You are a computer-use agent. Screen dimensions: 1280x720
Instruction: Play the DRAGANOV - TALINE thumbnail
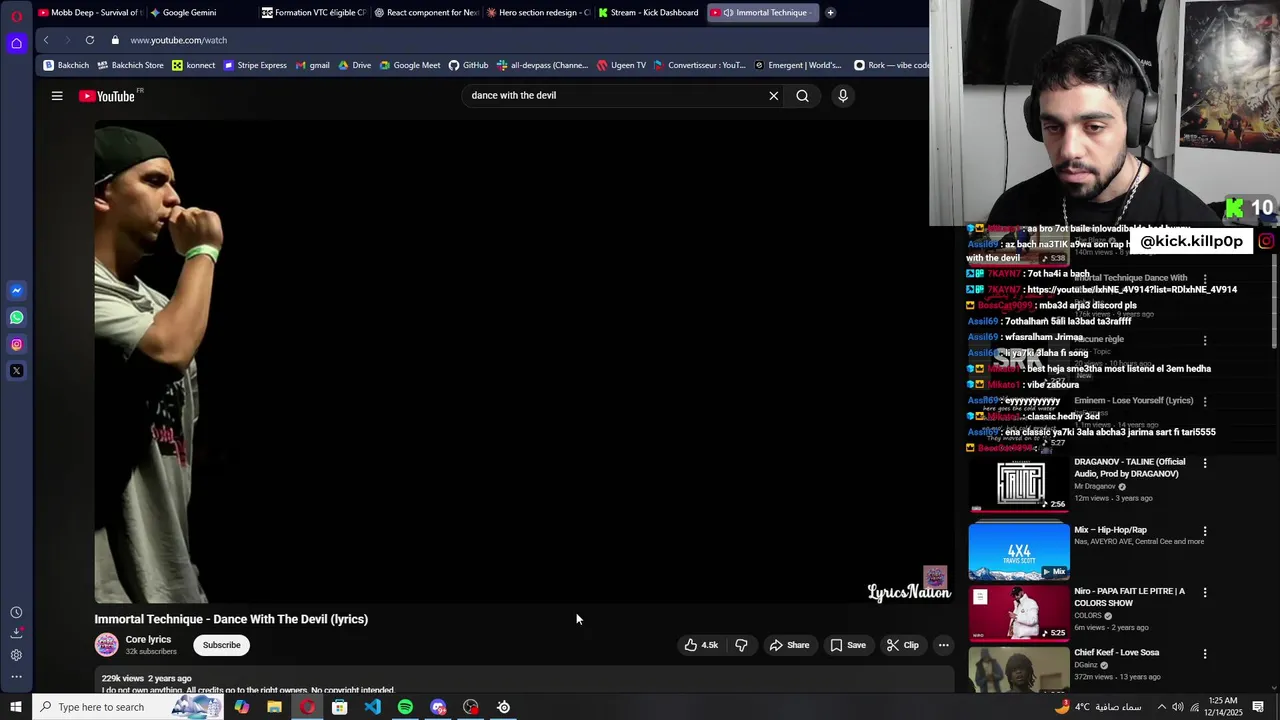(x=1019, y=484)
